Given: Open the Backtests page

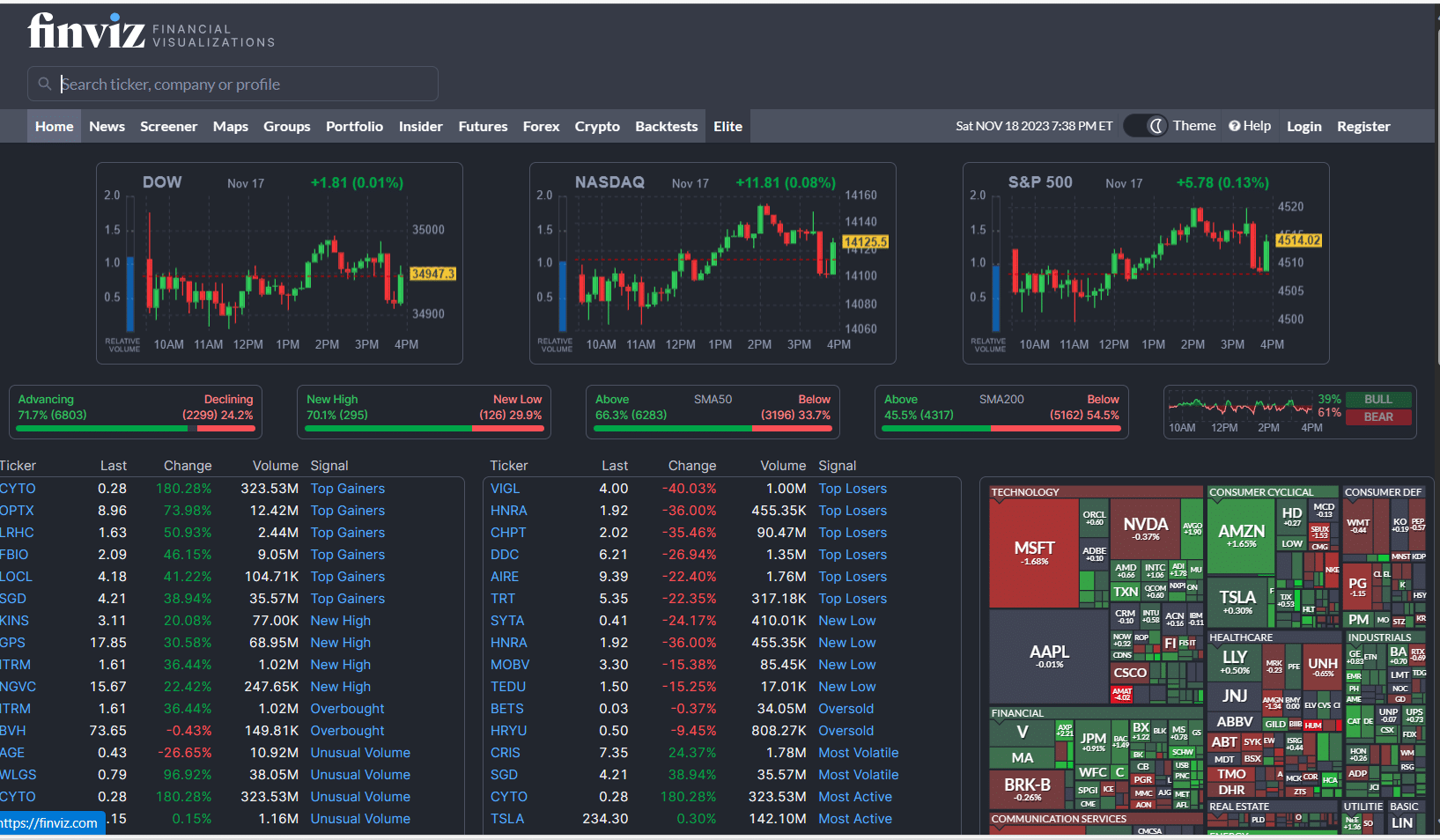Looking at the screenshot, I should click(666, 126).
